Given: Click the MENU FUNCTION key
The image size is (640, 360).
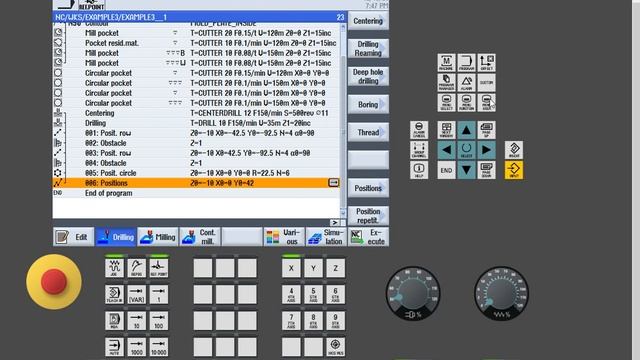Looking at the screenshot, I should click(467, 102).
